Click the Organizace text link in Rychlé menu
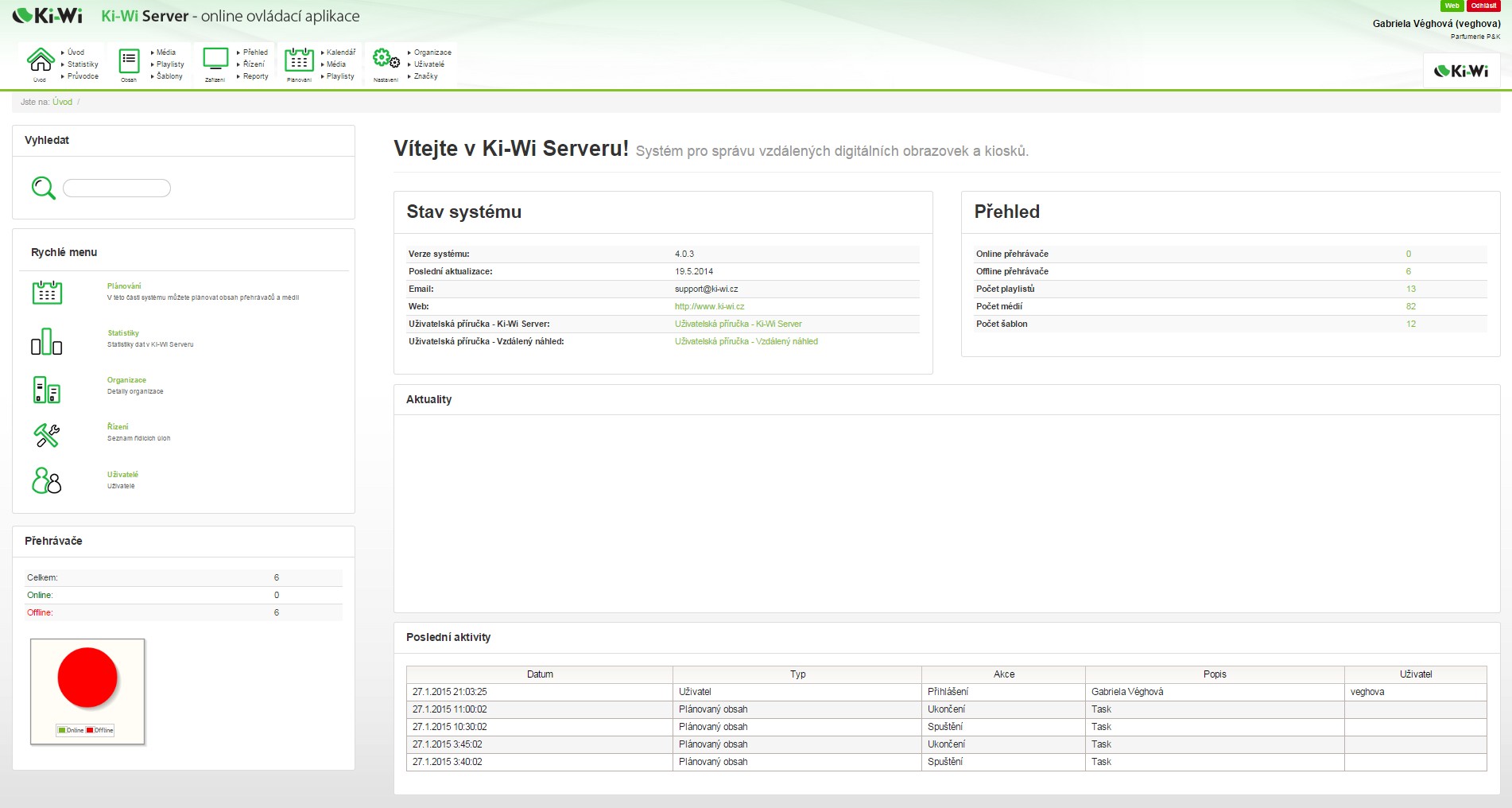1512x808 pixels. 126,380
